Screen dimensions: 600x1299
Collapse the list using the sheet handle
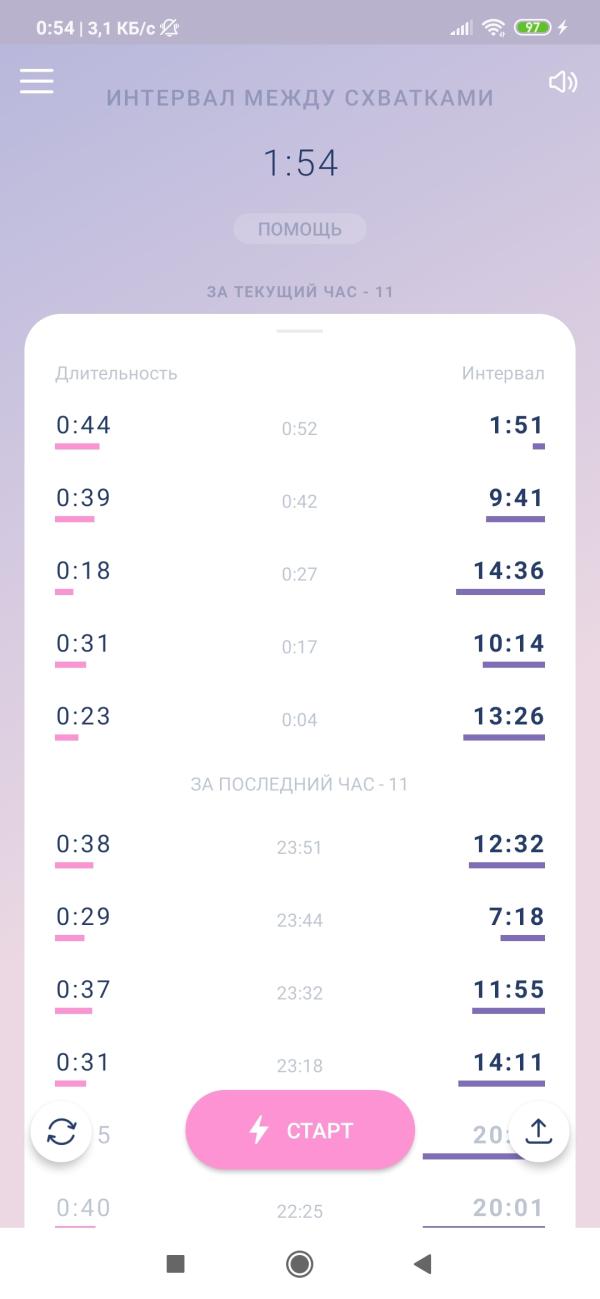click(300, 330)
